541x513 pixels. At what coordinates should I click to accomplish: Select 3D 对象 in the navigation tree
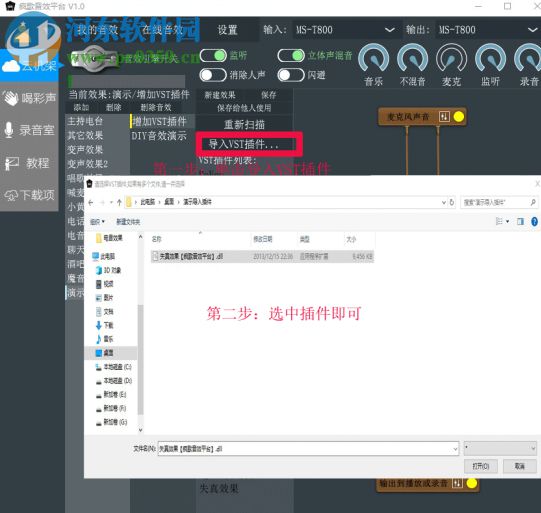(109, 270)
